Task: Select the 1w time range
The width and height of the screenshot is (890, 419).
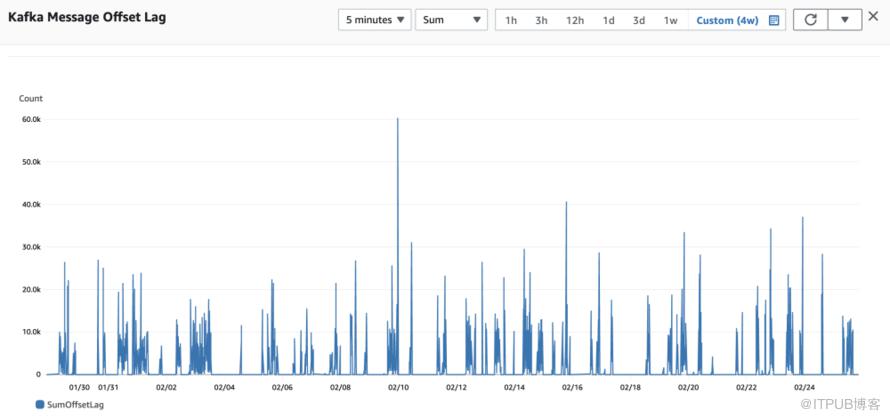Action: coord(671,20)
